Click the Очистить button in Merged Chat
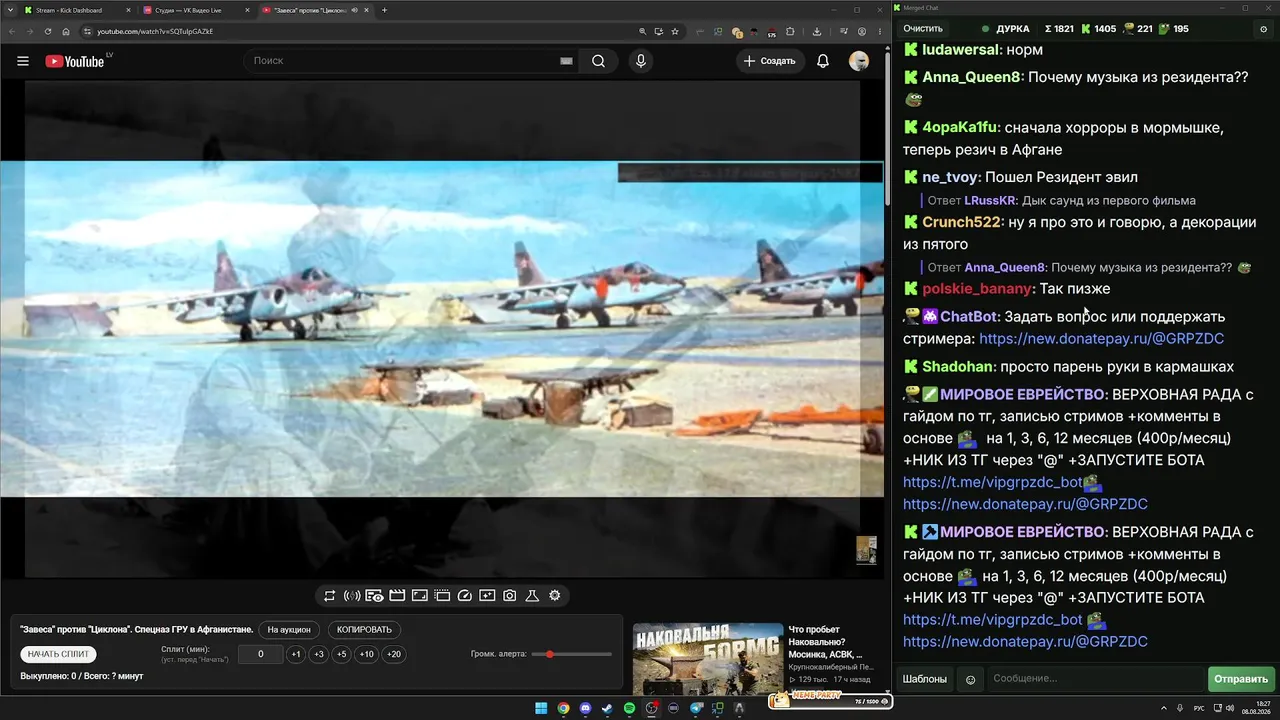 923,29
